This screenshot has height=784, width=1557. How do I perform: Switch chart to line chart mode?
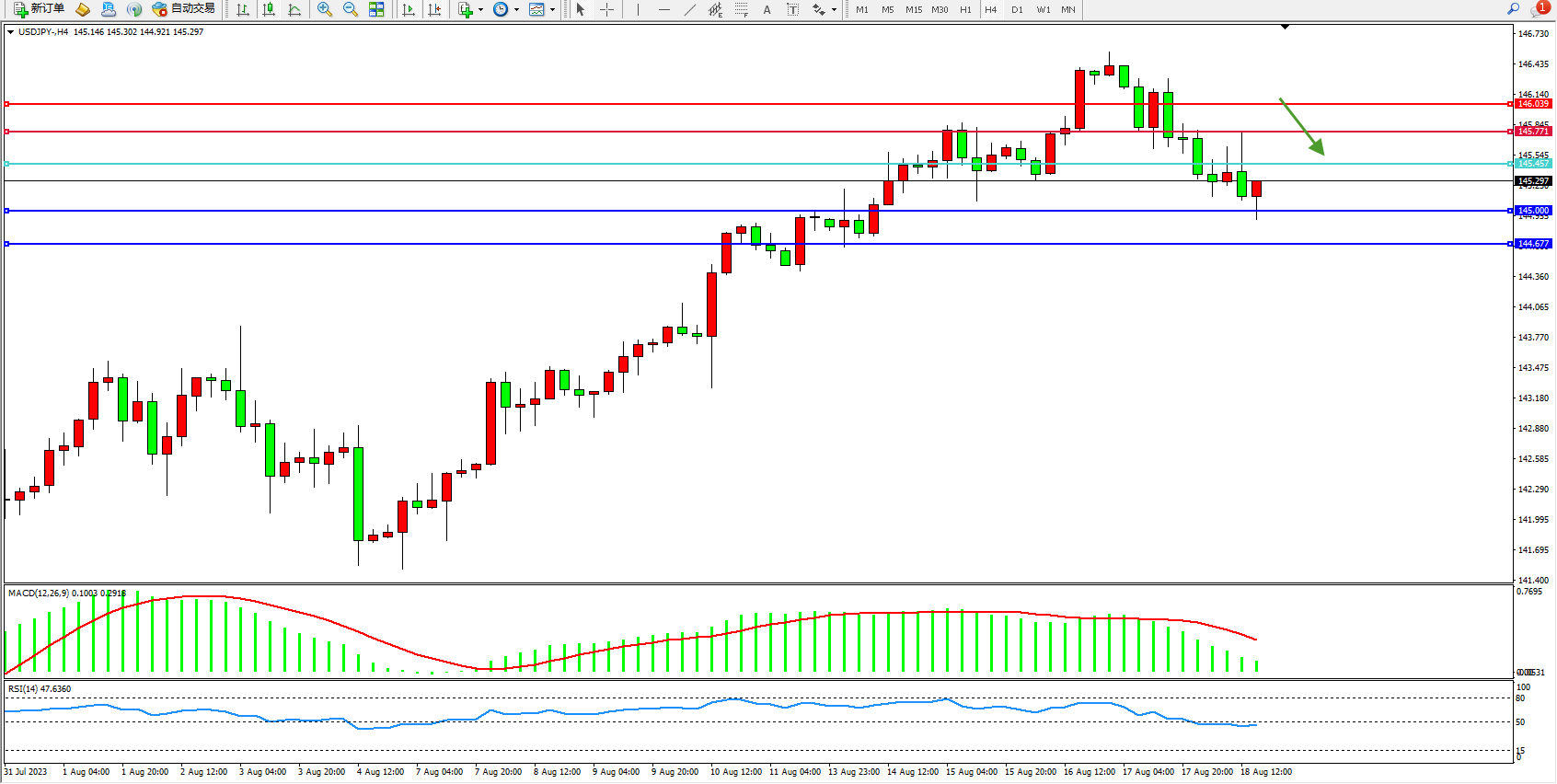[294, 9]
